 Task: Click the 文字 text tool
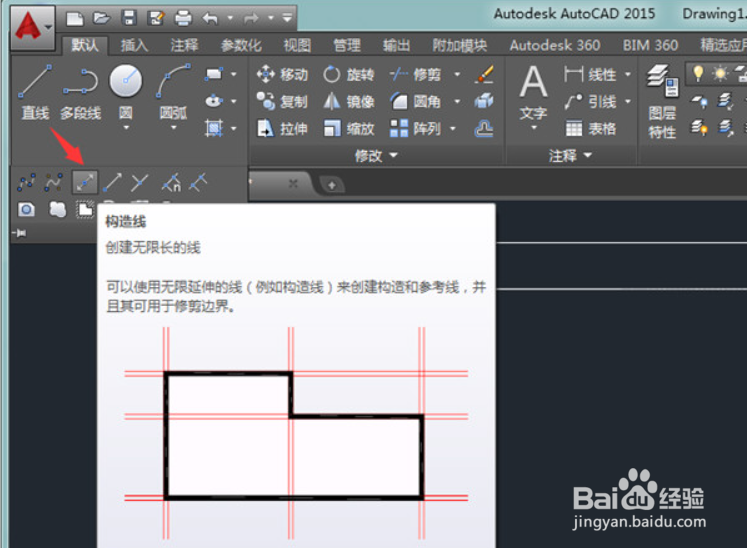coord(533,92)
